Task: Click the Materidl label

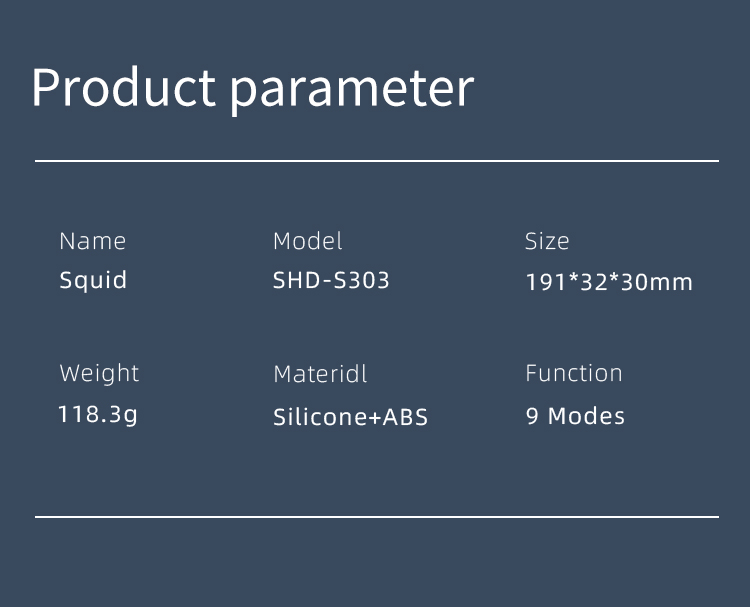Action: [x=320, y=374]
